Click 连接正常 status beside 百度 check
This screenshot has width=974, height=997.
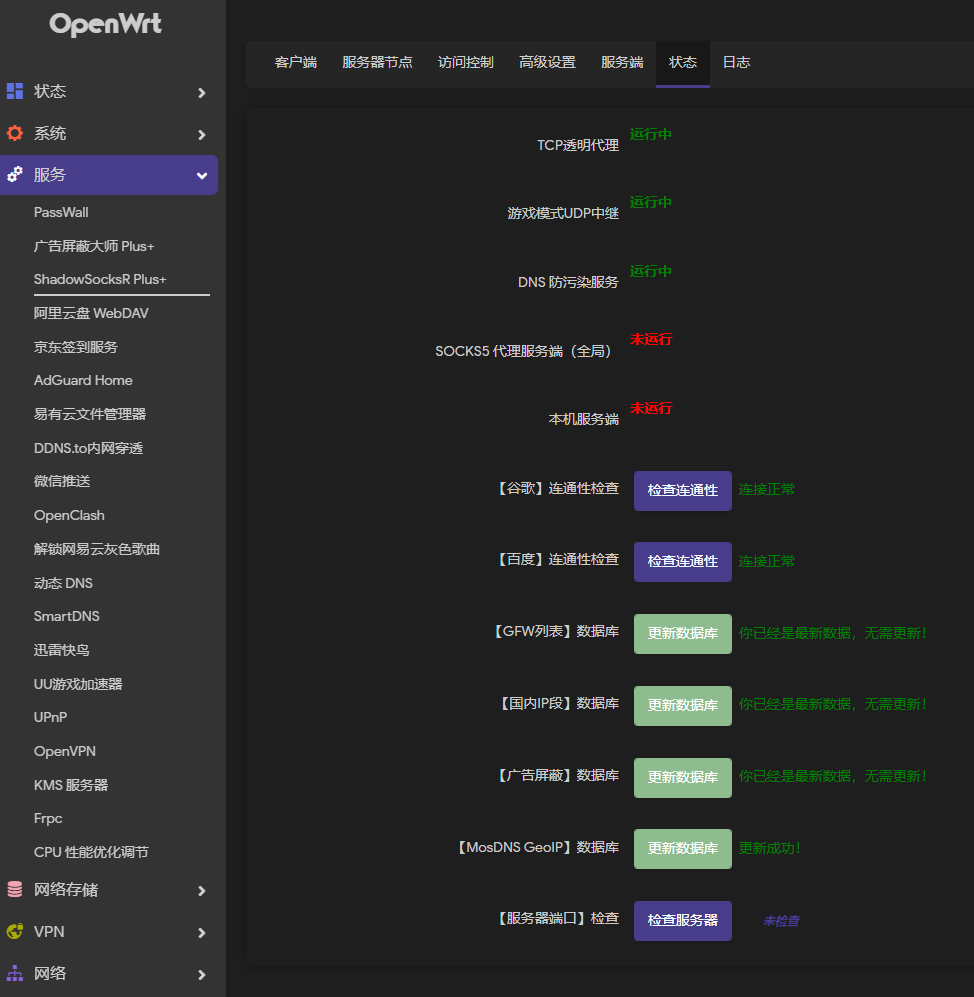[x=767, y=561]
